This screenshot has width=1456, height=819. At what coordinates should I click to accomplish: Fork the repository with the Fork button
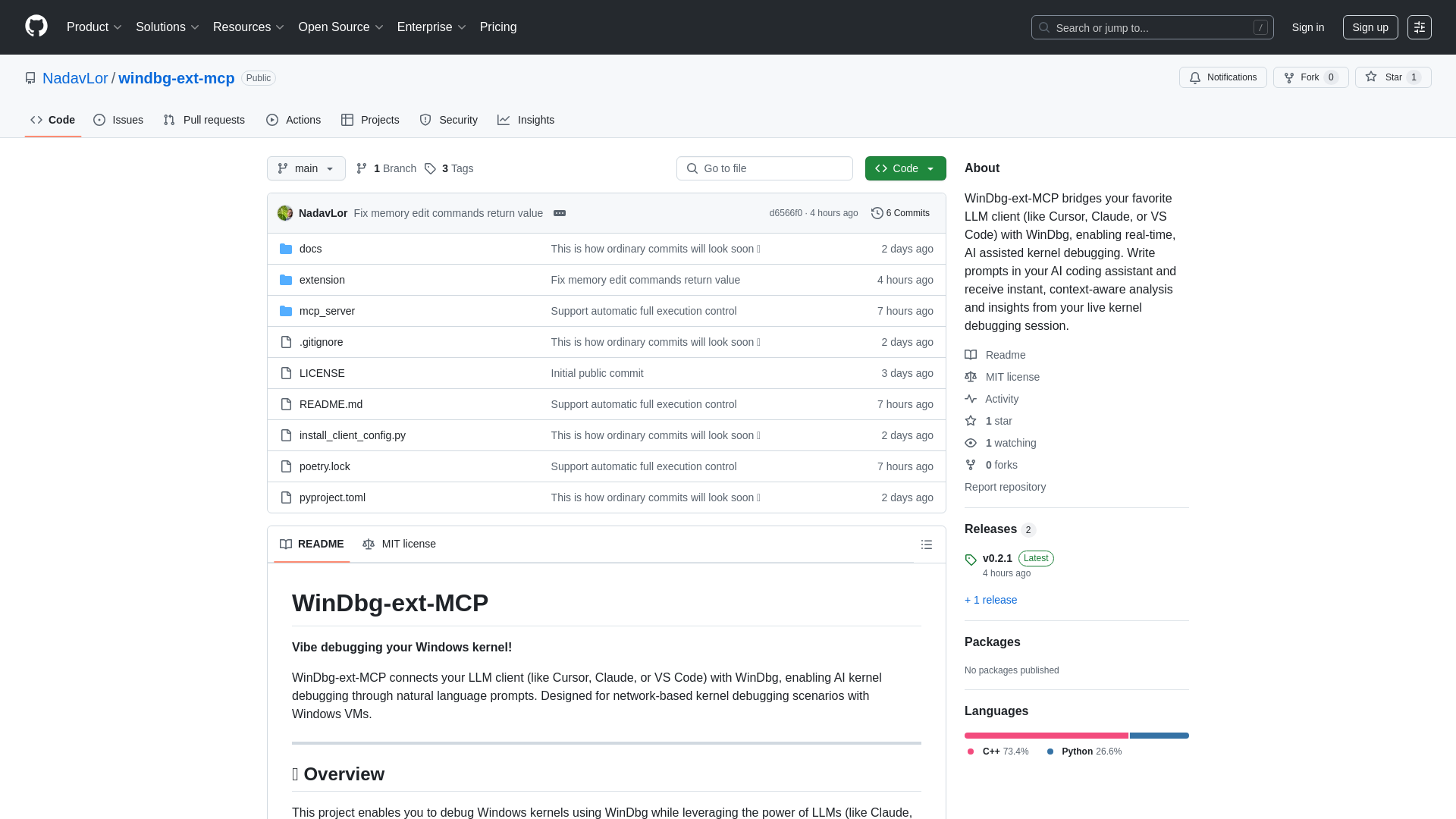[x=1310, y=77]
